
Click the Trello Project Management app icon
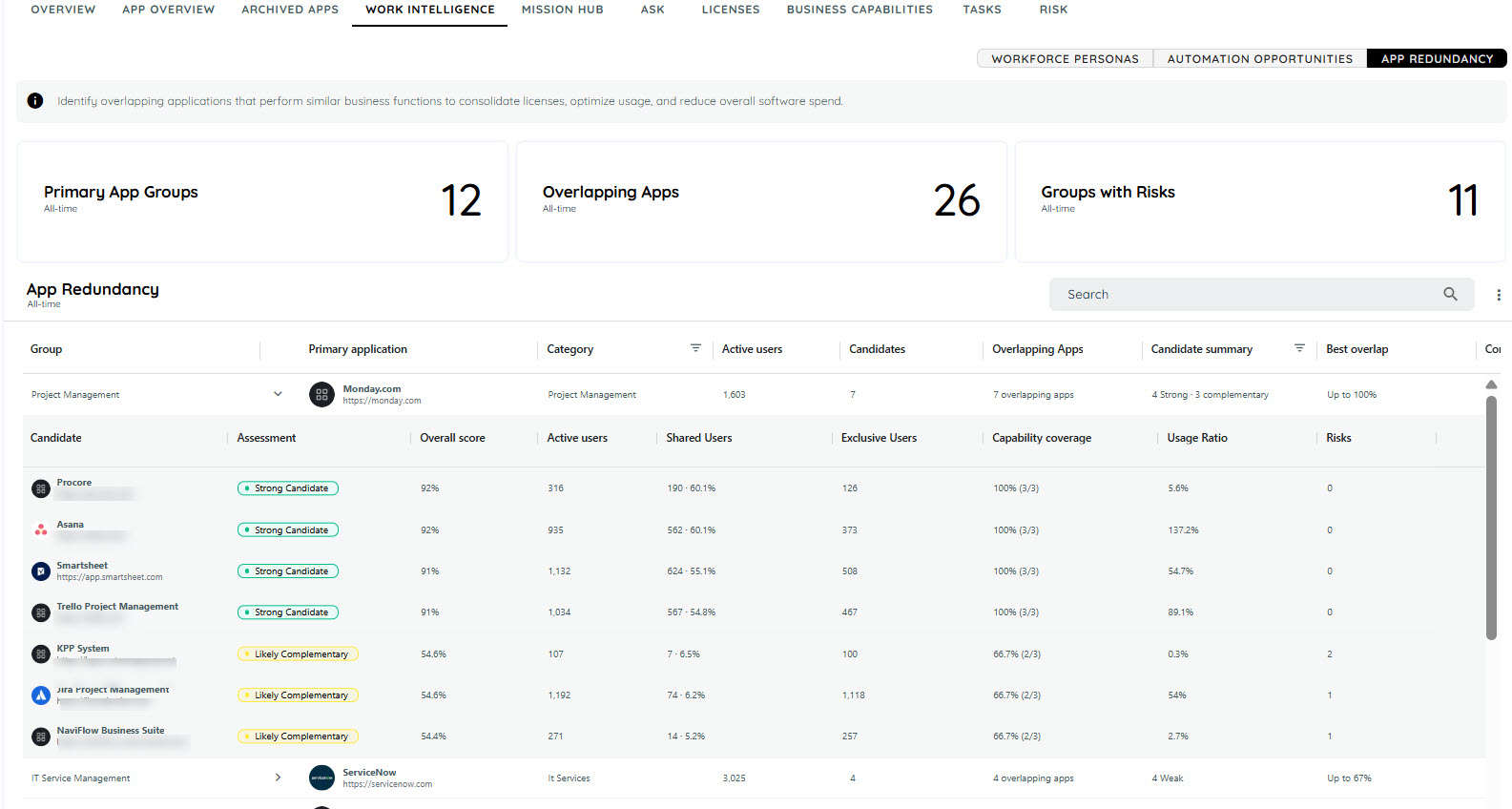click(x=41, y=612)
